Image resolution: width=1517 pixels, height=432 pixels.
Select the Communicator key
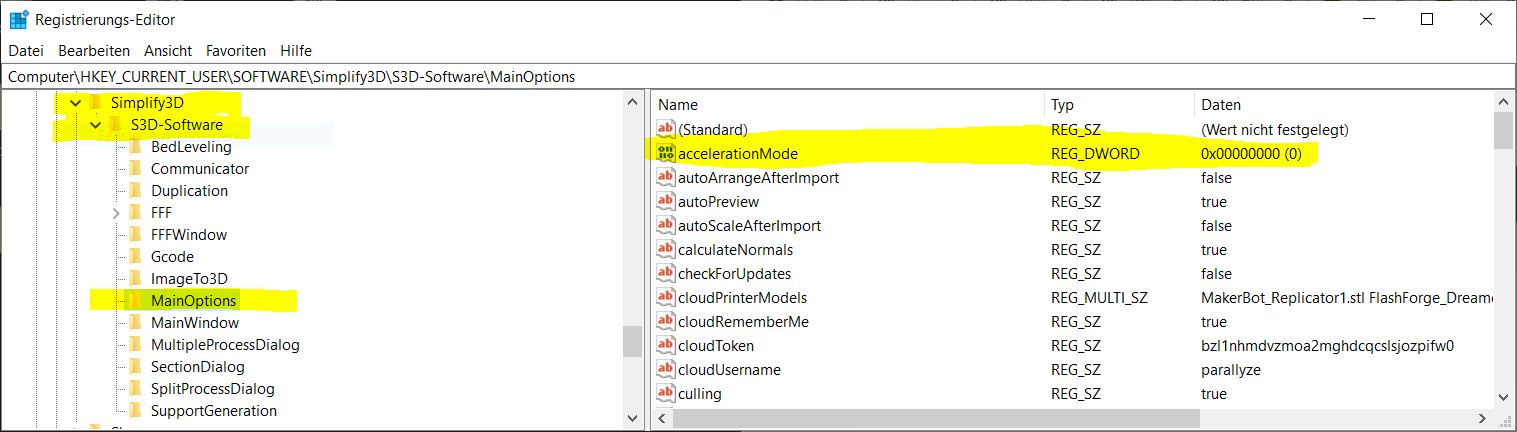tap(200, 169)
